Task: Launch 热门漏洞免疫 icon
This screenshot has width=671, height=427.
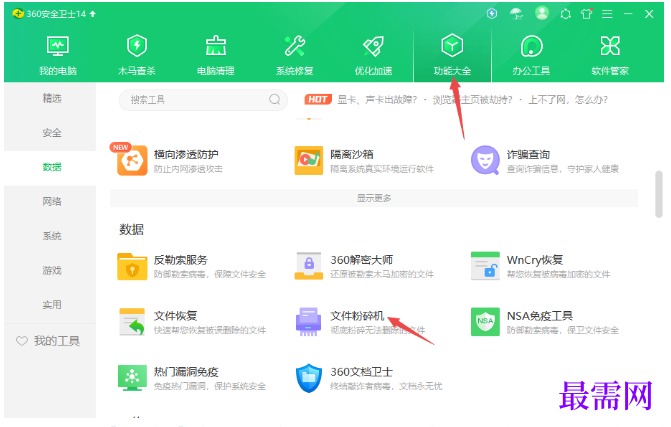Action: (132, 378)
